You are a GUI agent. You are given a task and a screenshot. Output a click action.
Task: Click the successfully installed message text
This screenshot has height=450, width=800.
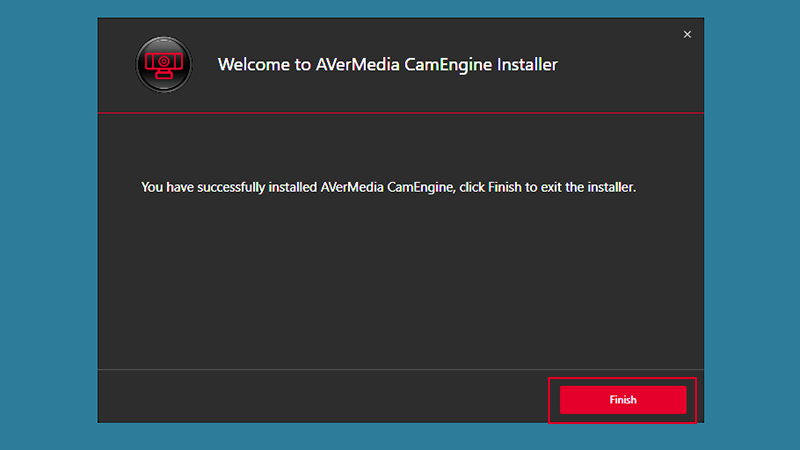pyautogui.click(x=389, y=187)
